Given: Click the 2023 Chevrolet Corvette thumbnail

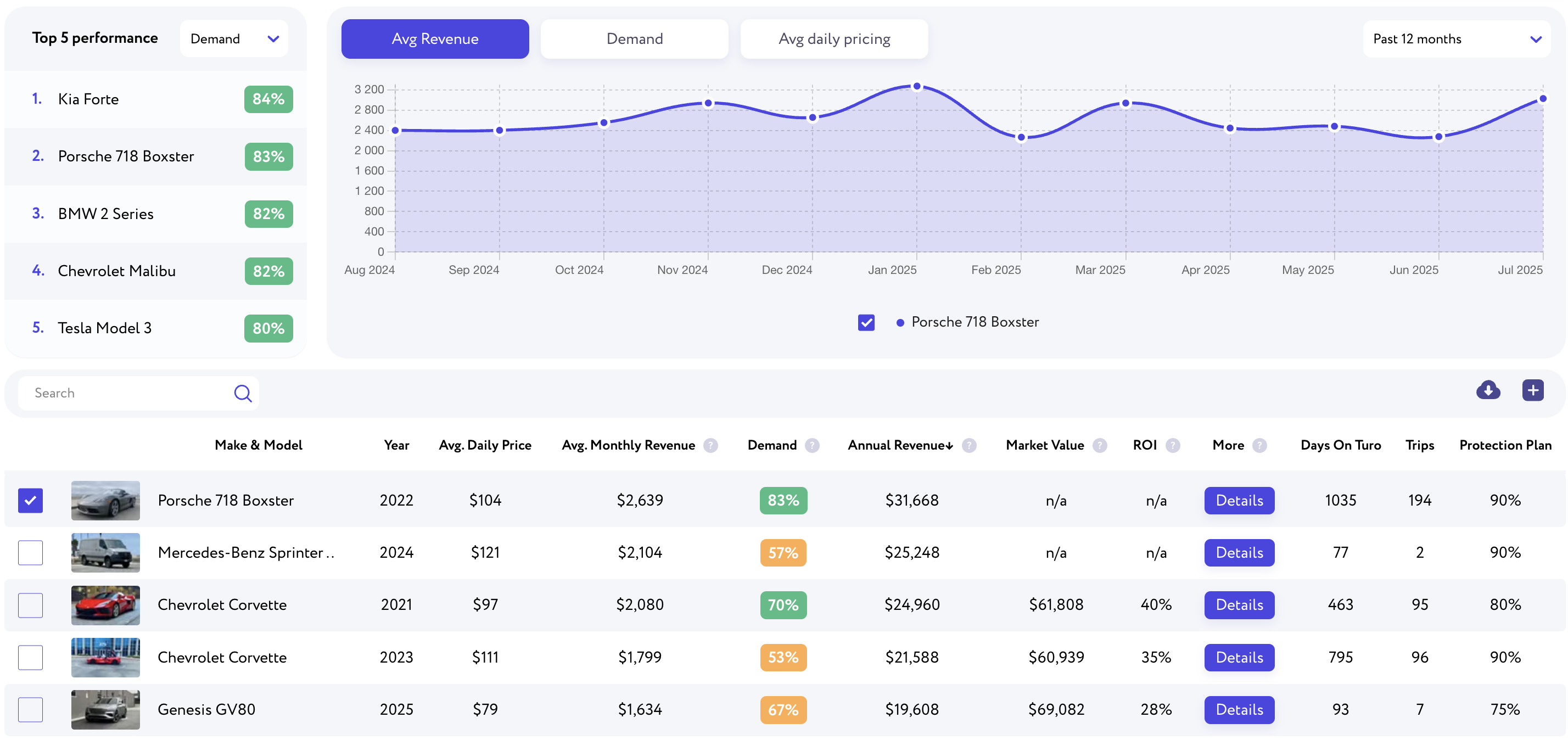Looking at the screenshot, I should tap(105, 657).
